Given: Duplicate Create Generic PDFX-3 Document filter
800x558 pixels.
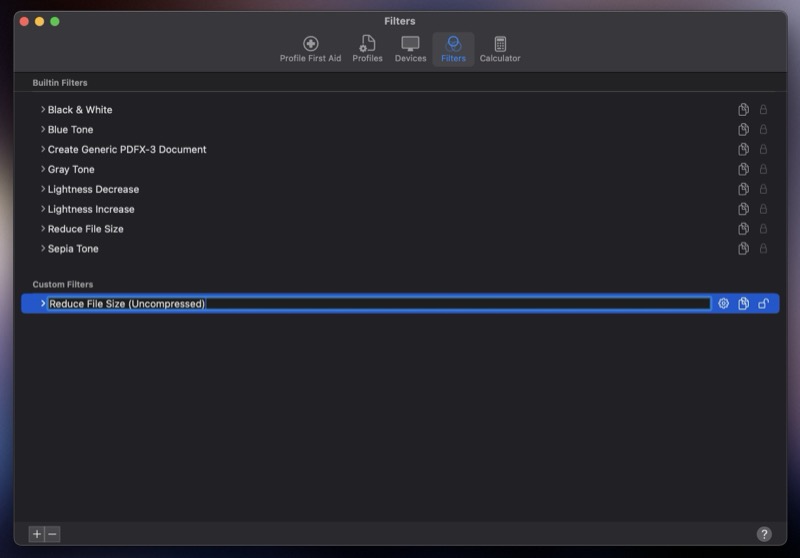Looking at the screenshot, I should 743,149.
